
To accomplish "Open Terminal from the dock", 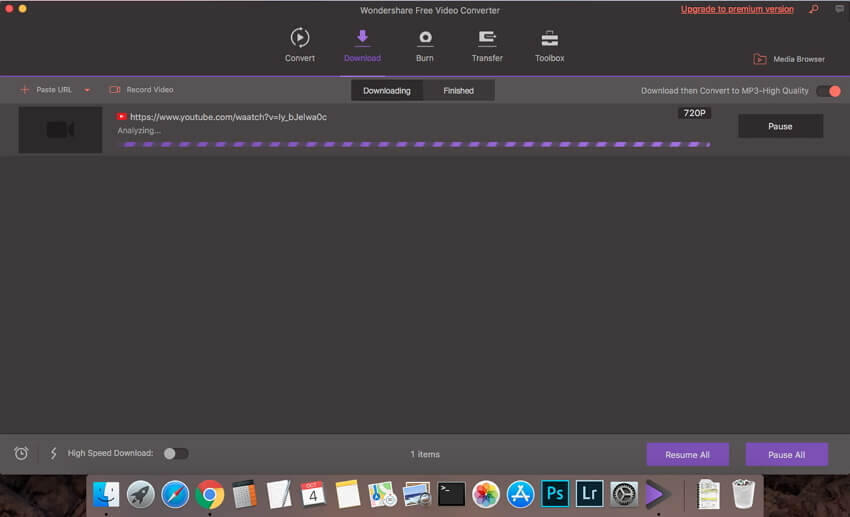I will pyautogui.click(x=451, y=494).
